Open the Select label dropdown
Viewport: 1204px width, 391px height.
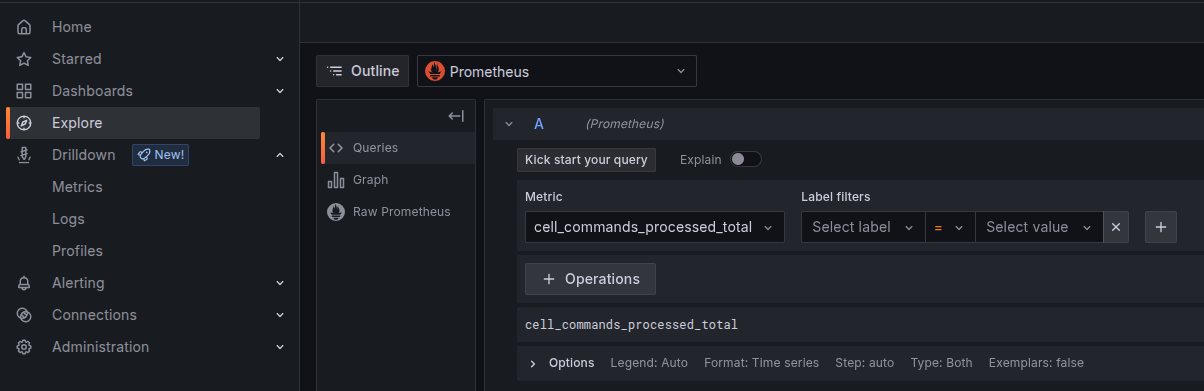tap(863, 227)
